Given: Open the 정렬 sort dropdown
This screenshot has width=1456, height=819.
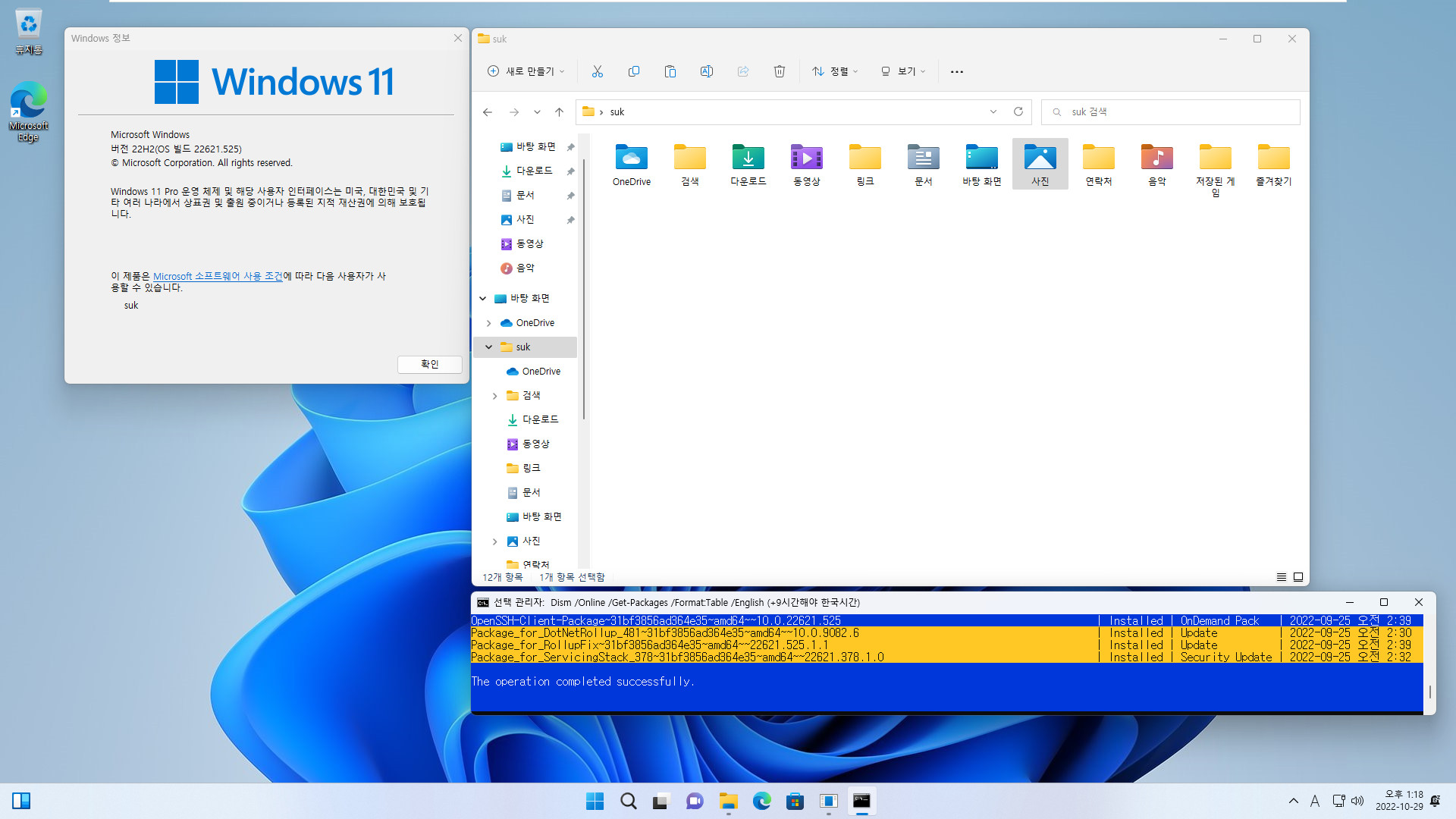Looking at the screenshot, I should 835,71.
